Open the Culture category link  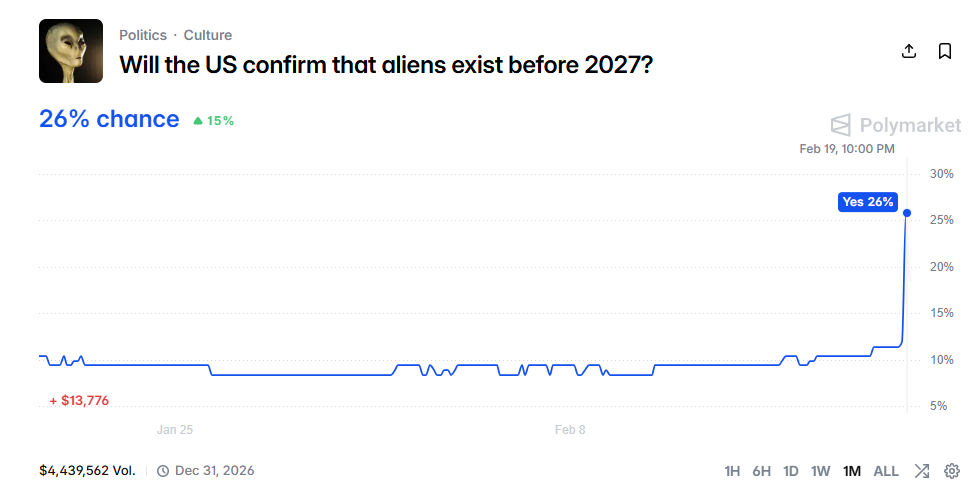point(208,35)
